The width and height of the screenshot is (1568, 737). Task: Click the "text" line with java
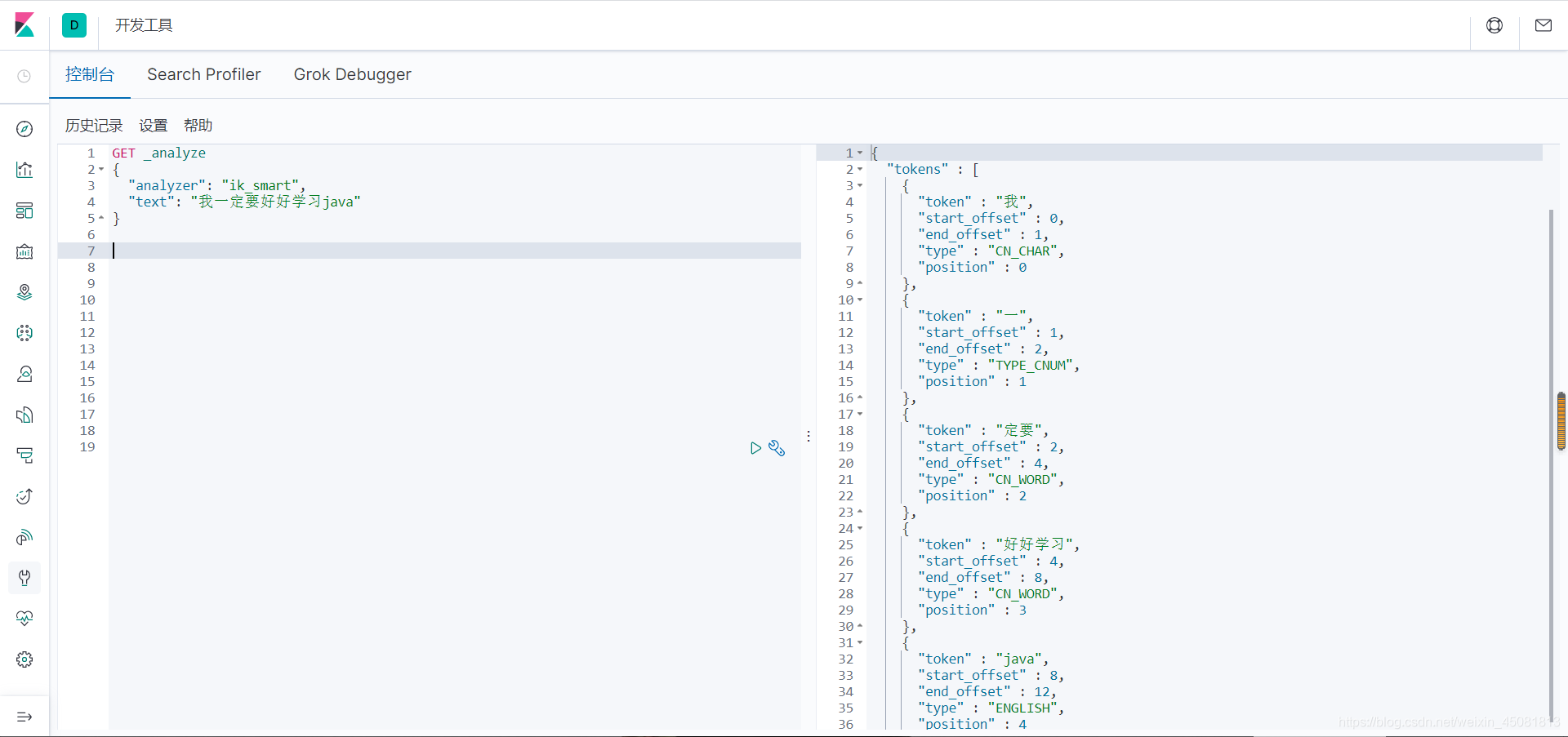tap(244, 202)
